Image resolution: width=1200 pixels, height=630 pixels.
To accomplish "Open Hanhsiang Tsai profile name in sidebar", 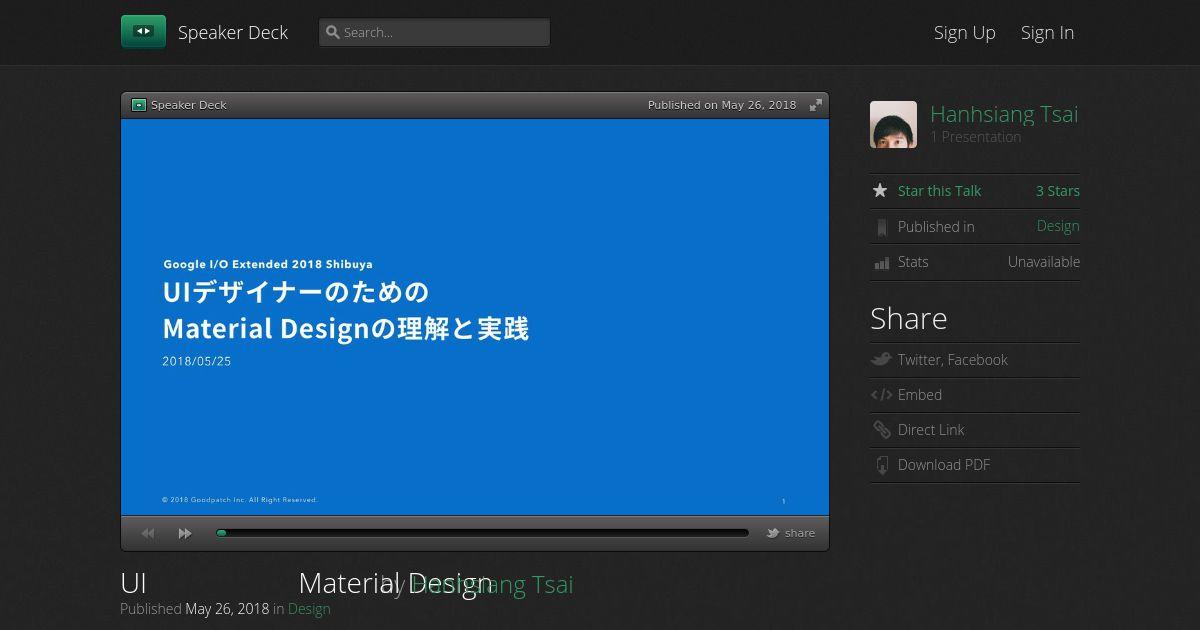I will (1004, 114).
